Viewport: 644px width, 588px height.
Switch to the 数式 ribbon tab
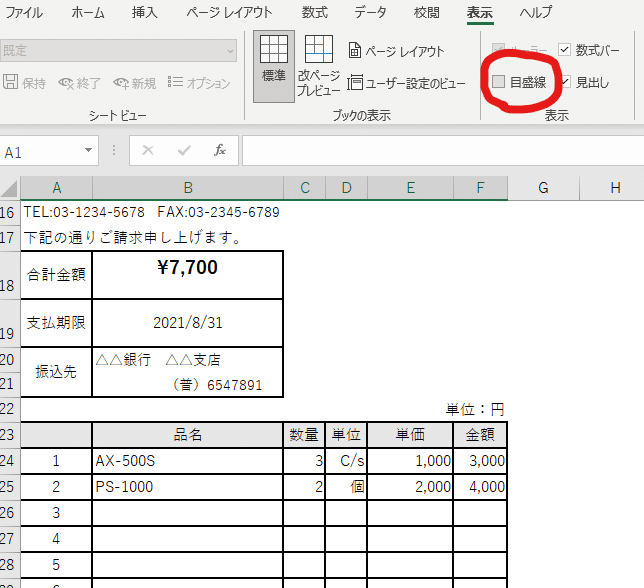315,12
